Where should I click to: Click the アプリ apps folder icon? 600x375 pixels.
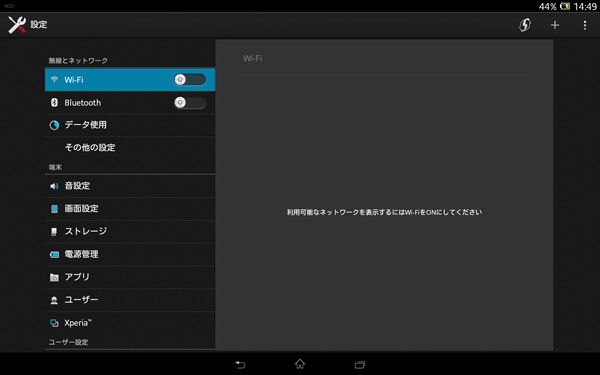click(54, 277)
